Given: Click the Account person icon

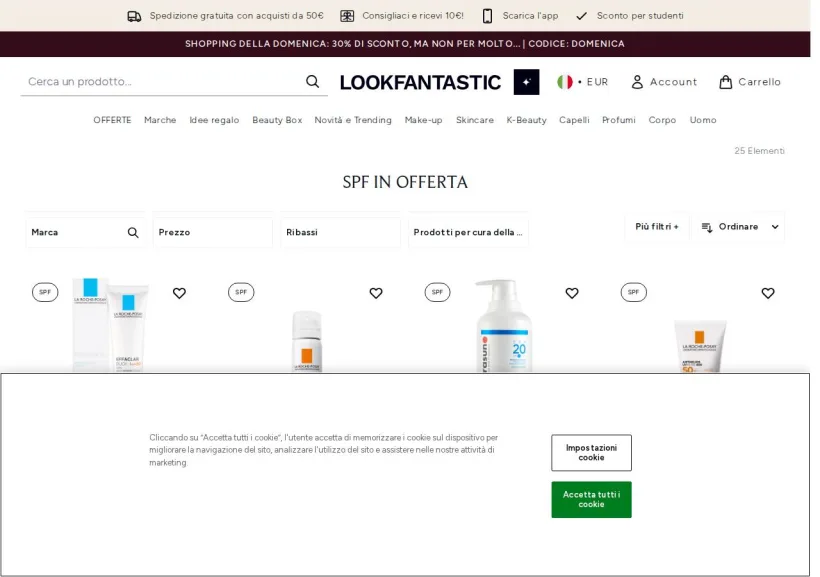Looking at the screenshot, I should coord(637,82).
